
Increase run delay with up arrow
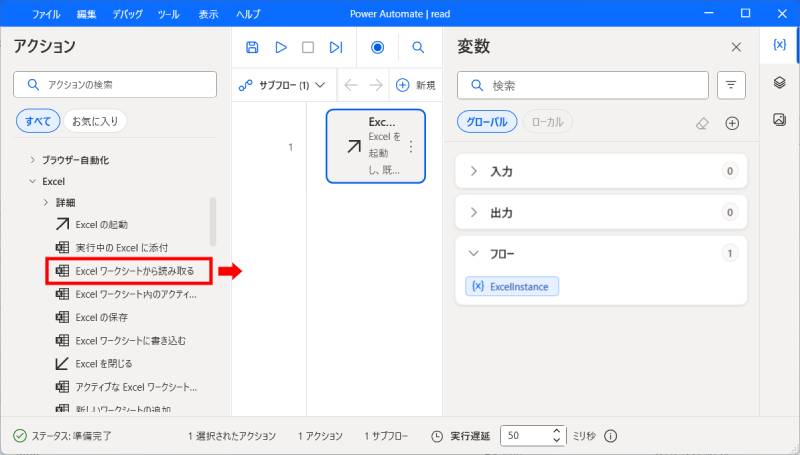pyautogui.click(x=557, y=432)
